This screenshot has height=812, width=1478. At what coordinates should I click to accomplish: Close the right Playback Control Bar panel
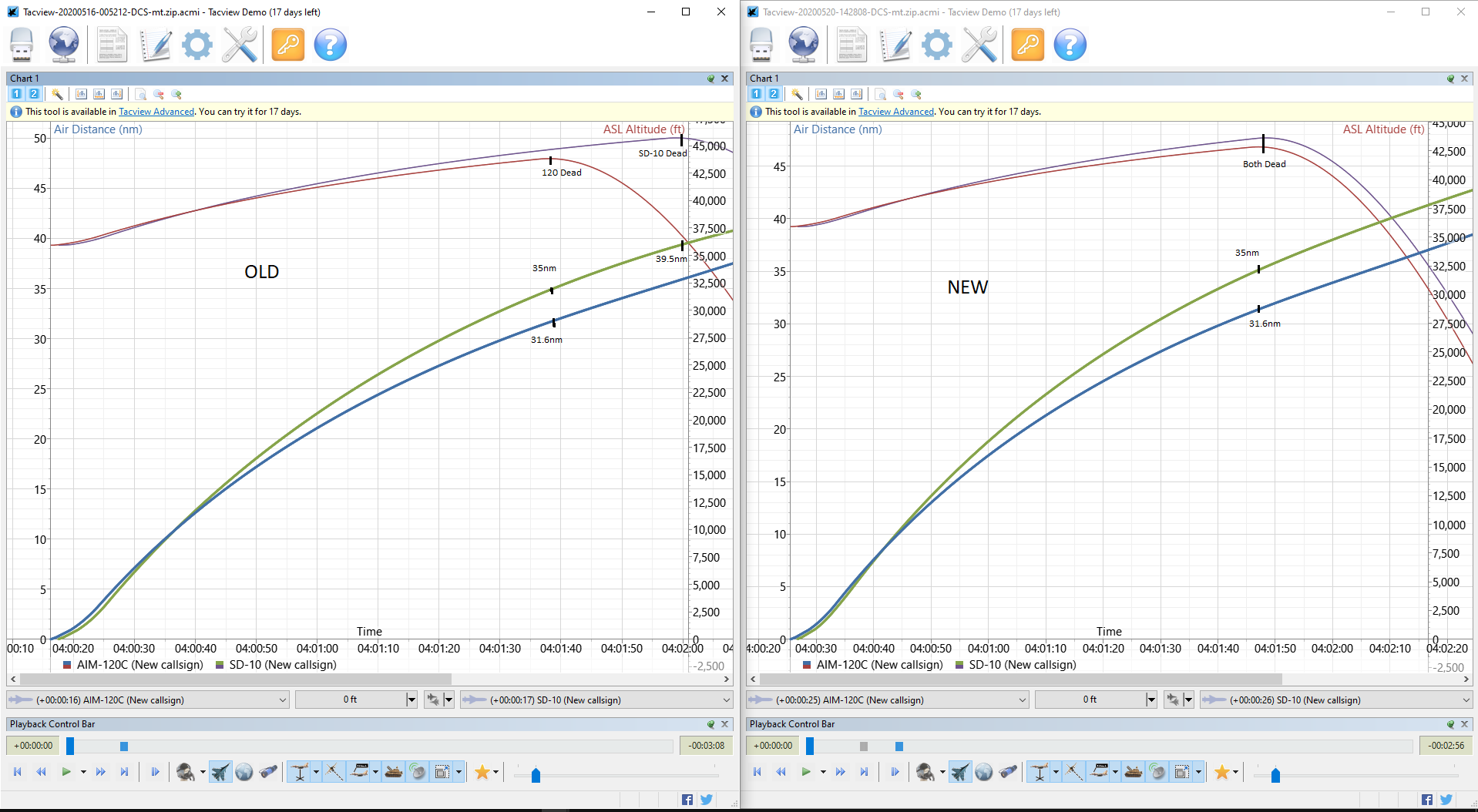pos(1464,724)
